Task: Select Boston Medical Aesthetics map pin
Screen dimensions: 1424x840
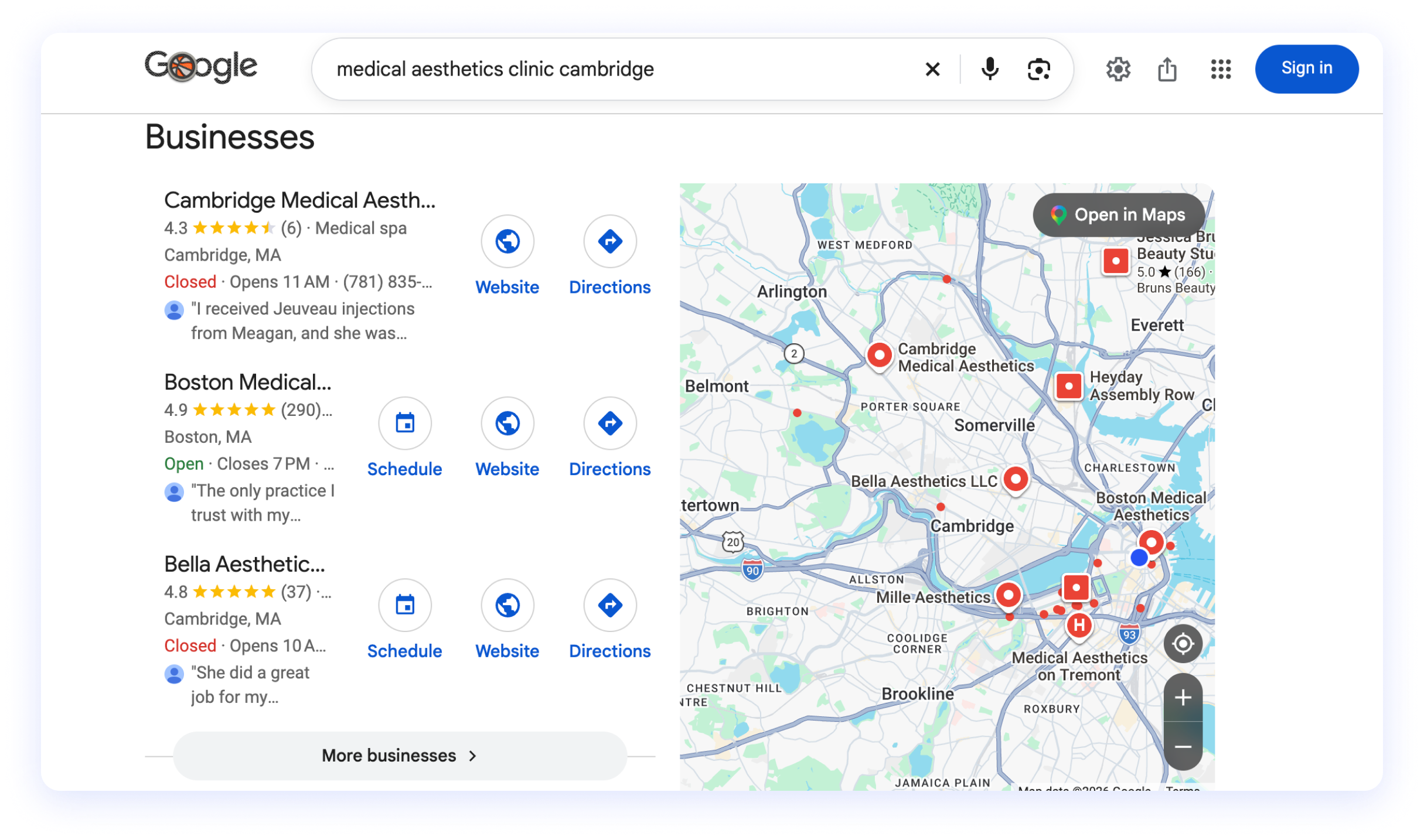Action: coord(1151,543)
